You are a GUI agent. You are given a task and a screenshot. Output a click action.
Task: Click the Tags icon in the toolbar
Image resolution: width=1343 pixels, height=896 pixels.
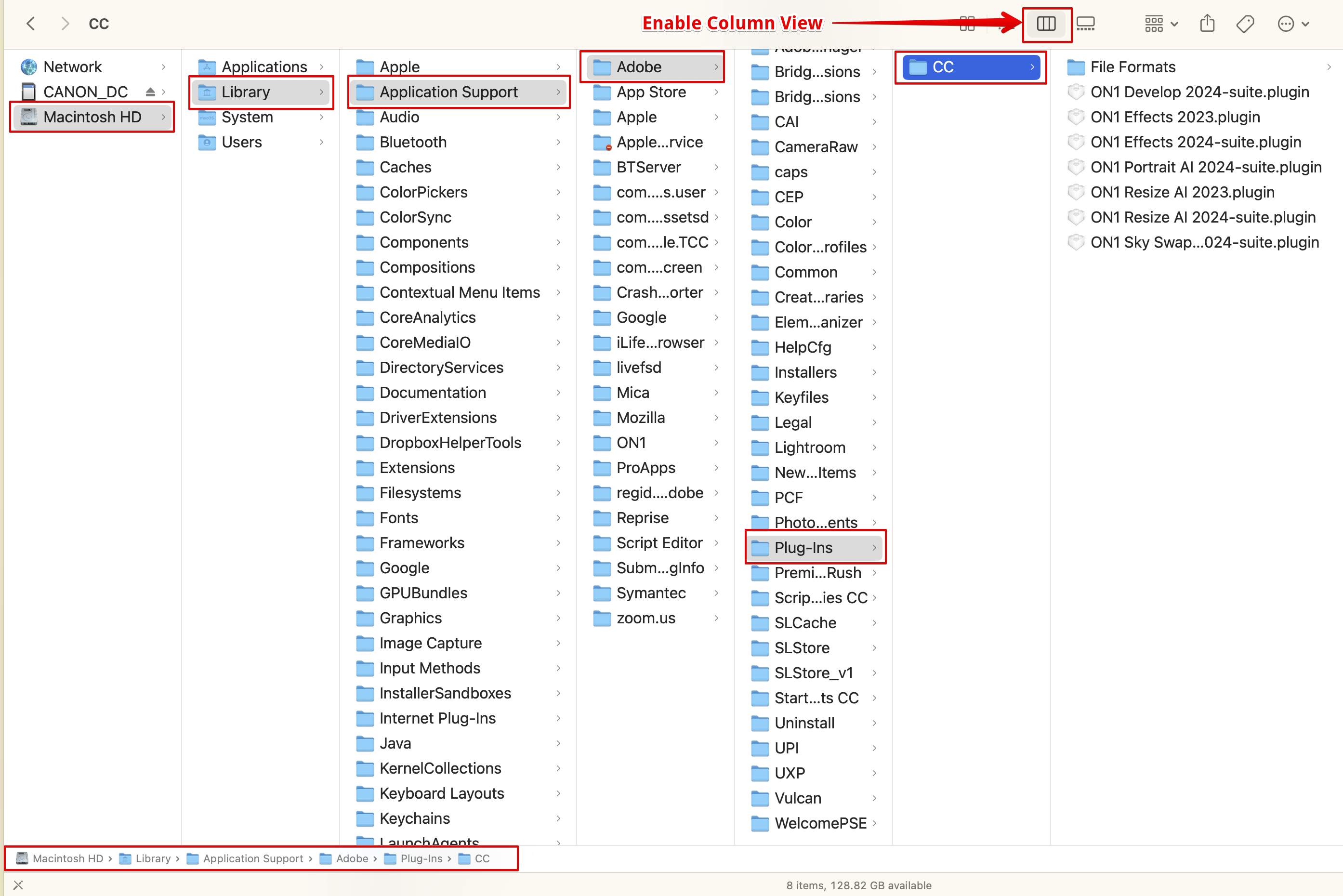point(1245,24)
